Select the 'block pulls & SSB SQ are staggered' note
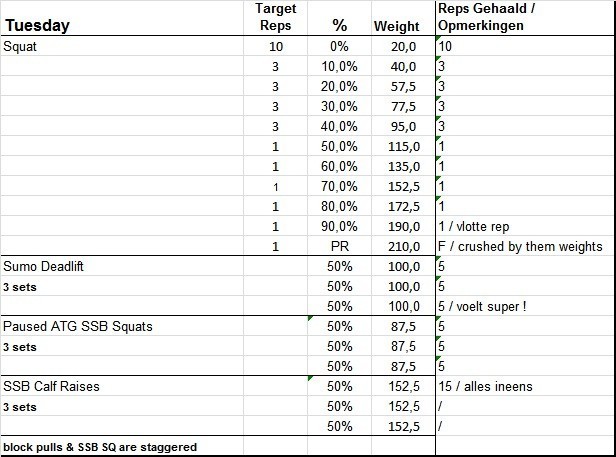The image size is (616, 457). (100, 446)
